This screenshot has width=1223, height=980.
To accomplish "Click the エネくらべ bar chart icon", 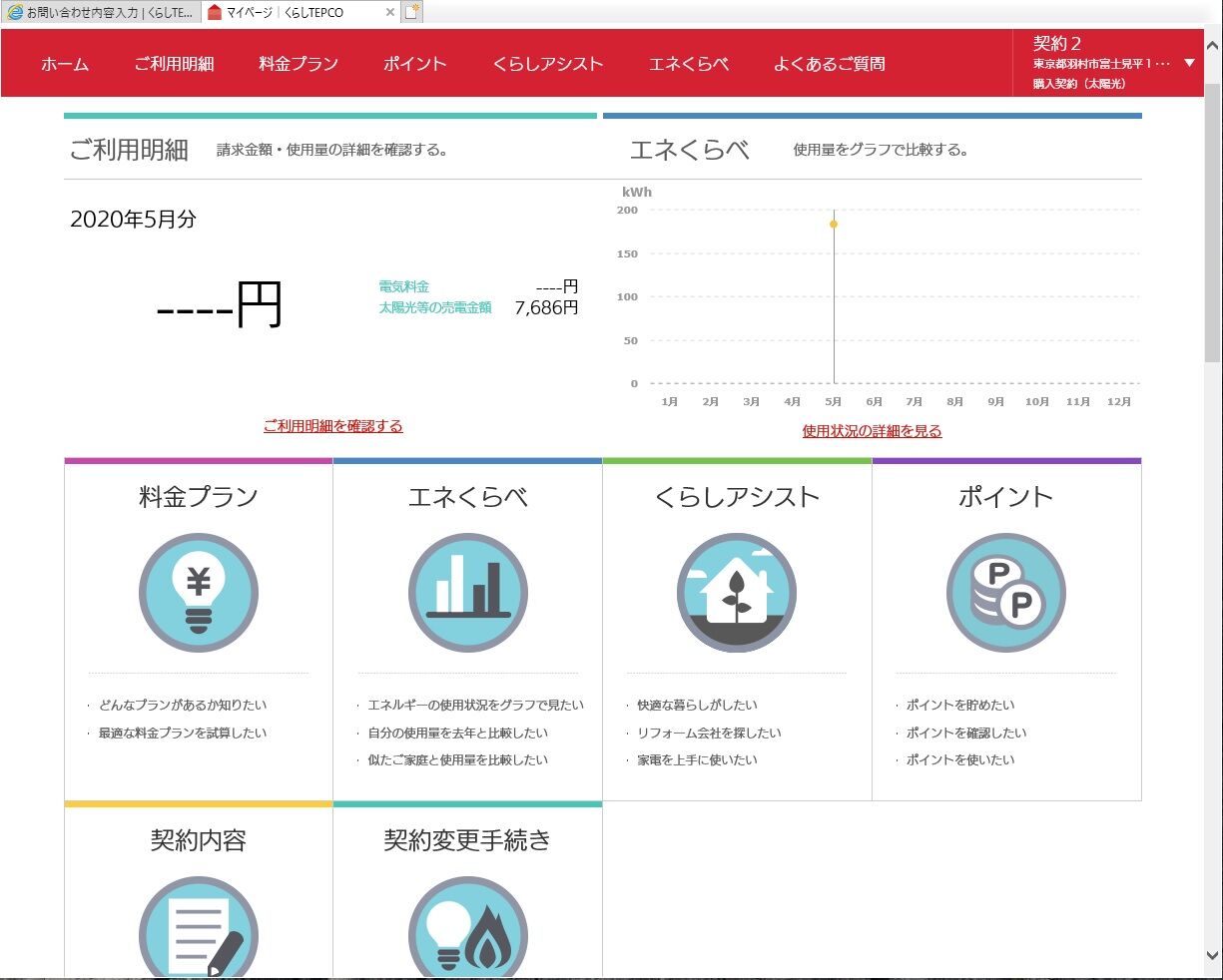I will 468,593.
